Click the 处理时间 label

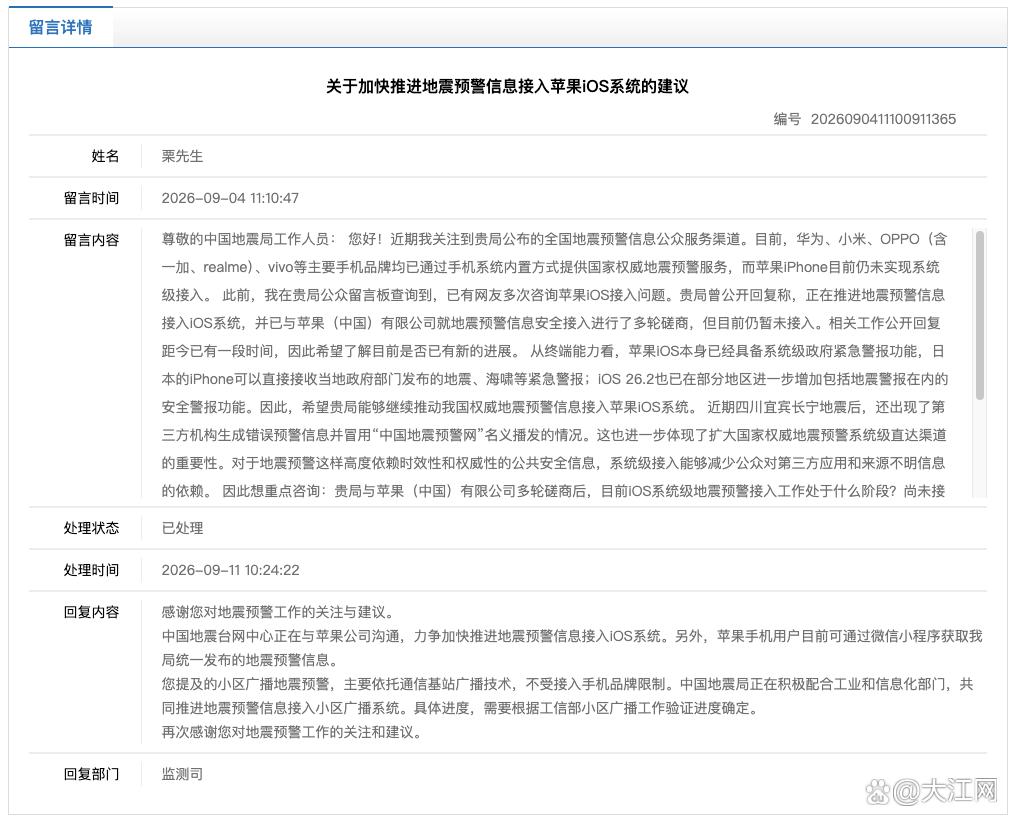click(x=91, y=571)
